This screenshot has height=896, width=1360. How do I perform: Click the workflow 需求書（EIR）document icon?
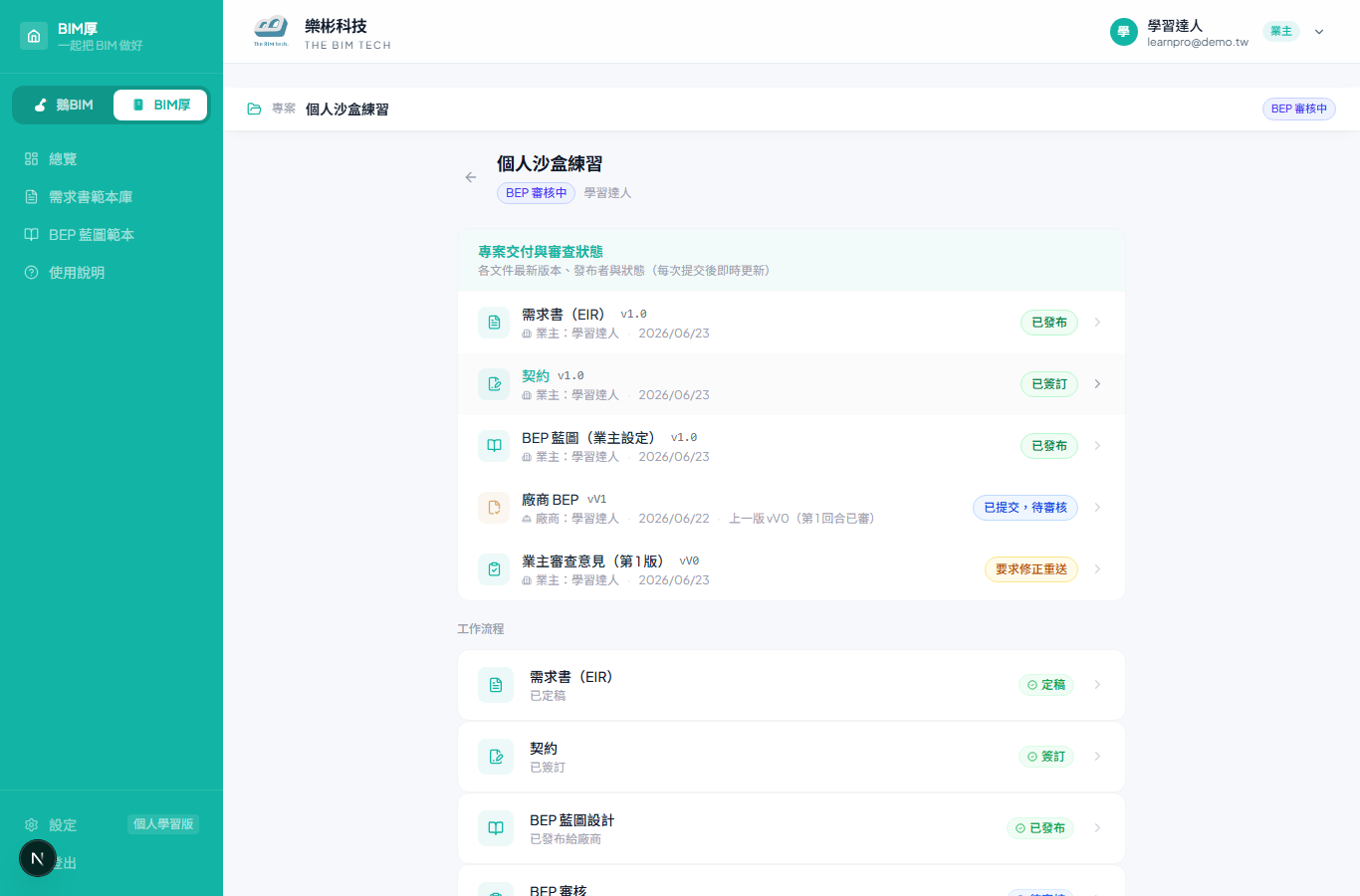(x=496, y=685)
